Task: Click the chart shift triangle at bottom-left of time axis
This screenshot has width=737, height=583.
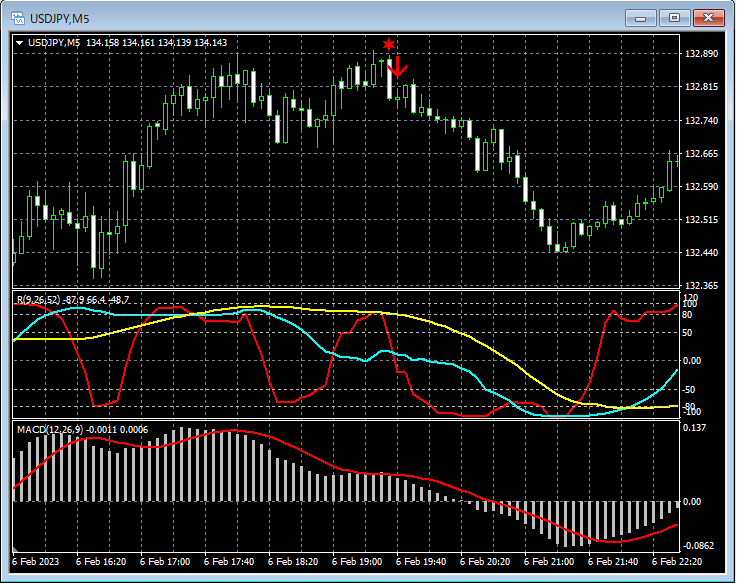Action: (16, 549)
